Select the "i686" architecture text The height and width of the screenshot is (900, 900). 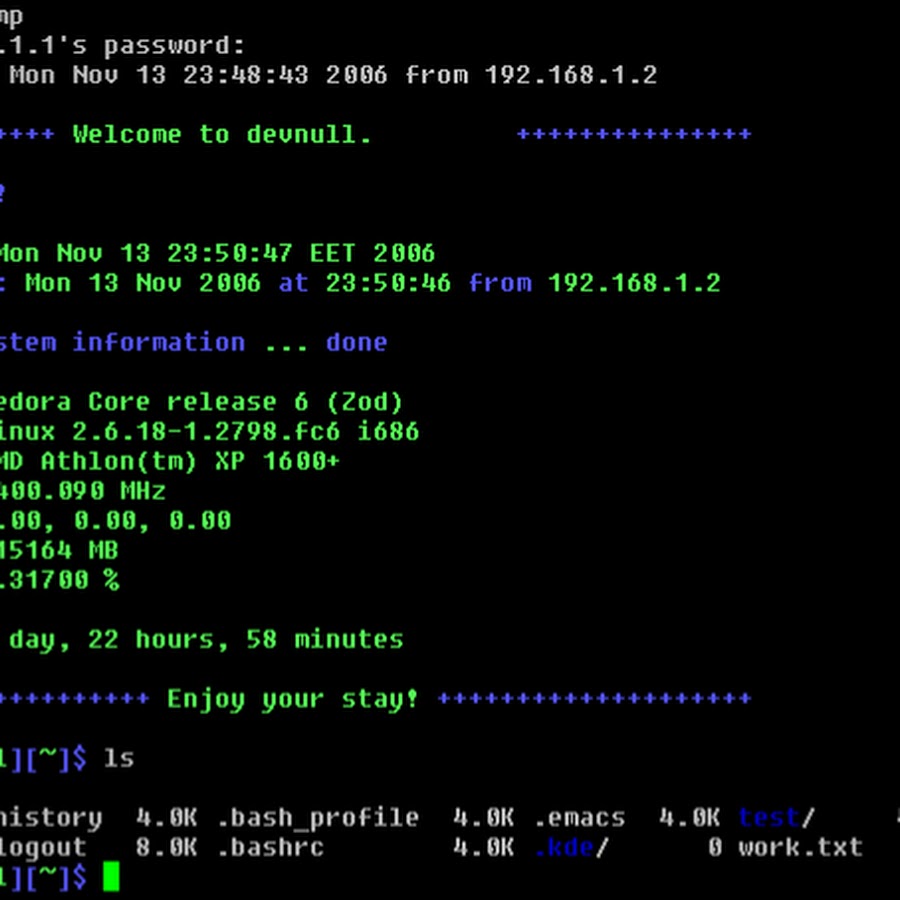click(x=388, y=432)
